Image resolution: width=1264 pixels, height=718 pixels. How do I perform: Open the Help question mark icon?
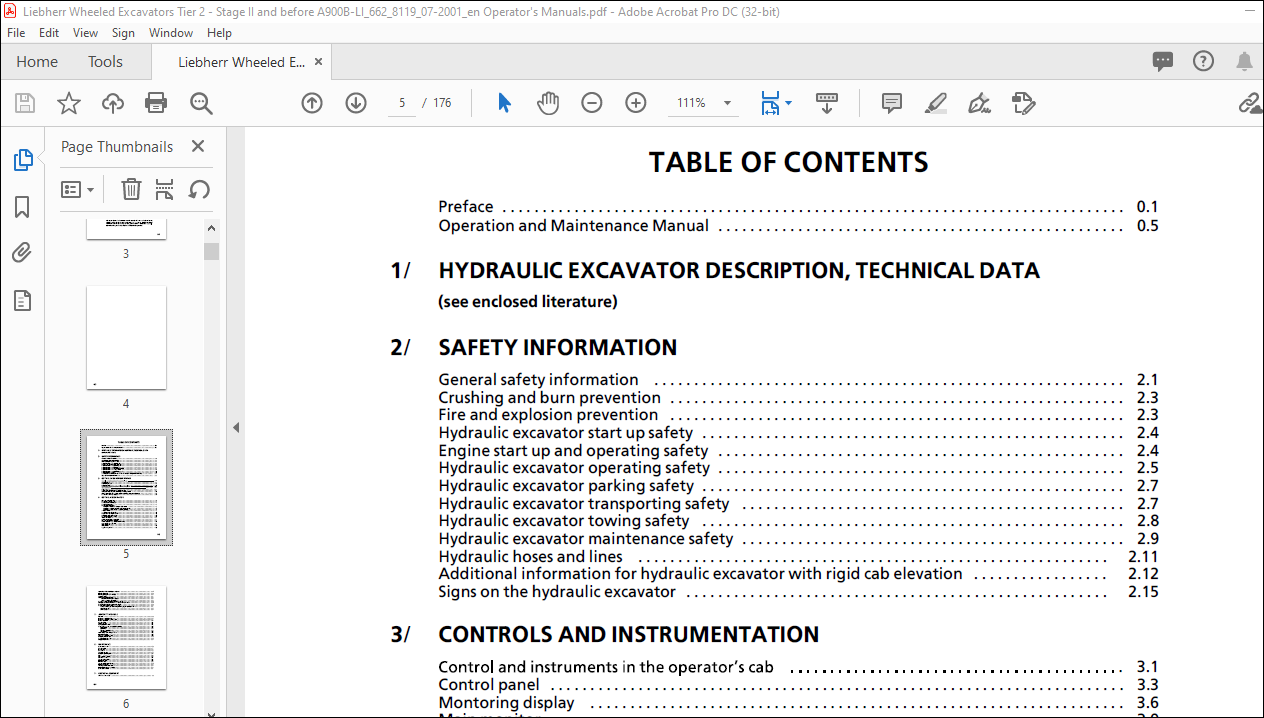1203,61
